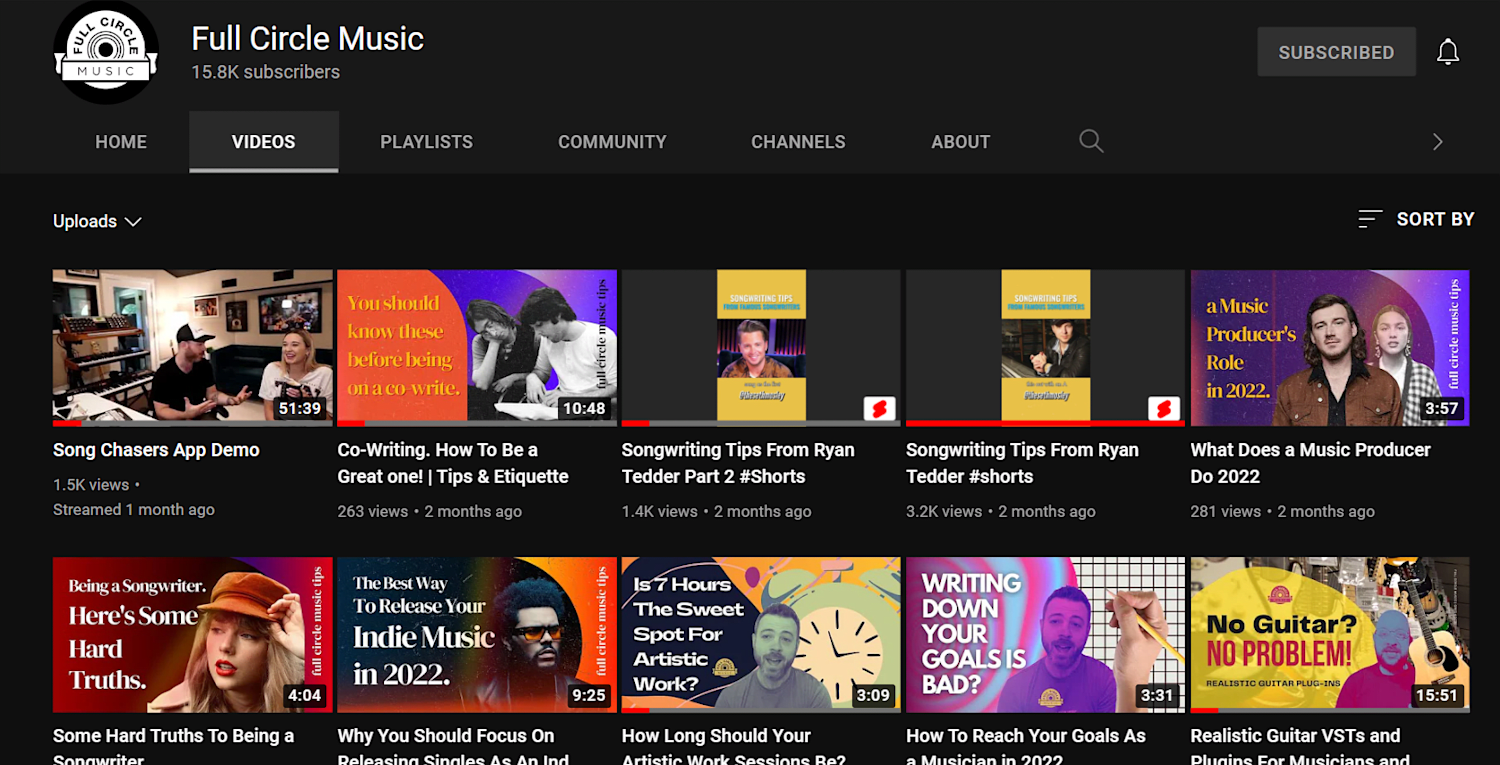The height and width of the screenshot is (765, 1500).
Task: Click Shorts badge on Ryan Tedder Part 2 thumbnail
Action: [880, 409]
